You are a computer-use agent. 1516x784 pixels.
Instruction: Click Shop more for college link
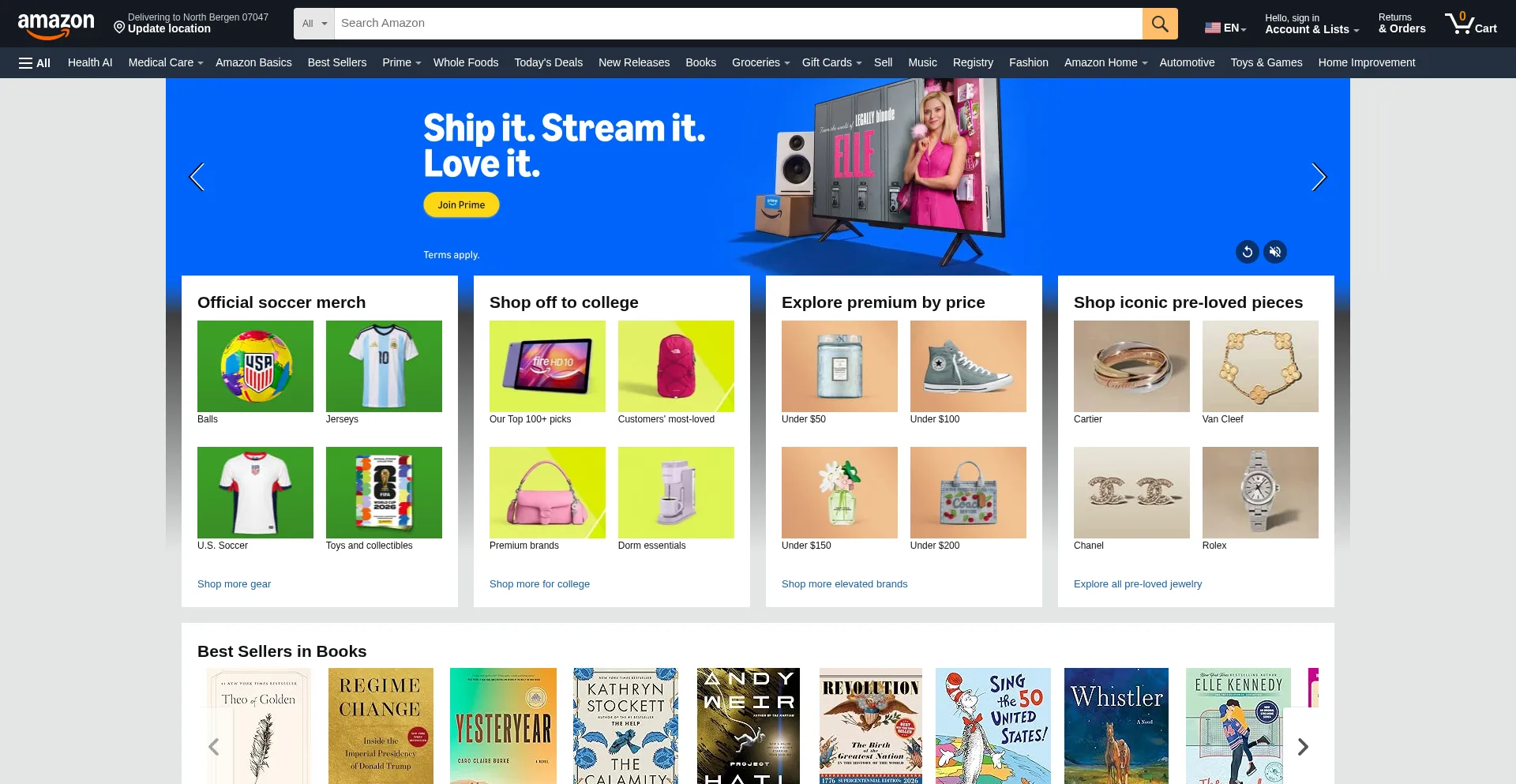pos(539,584)
